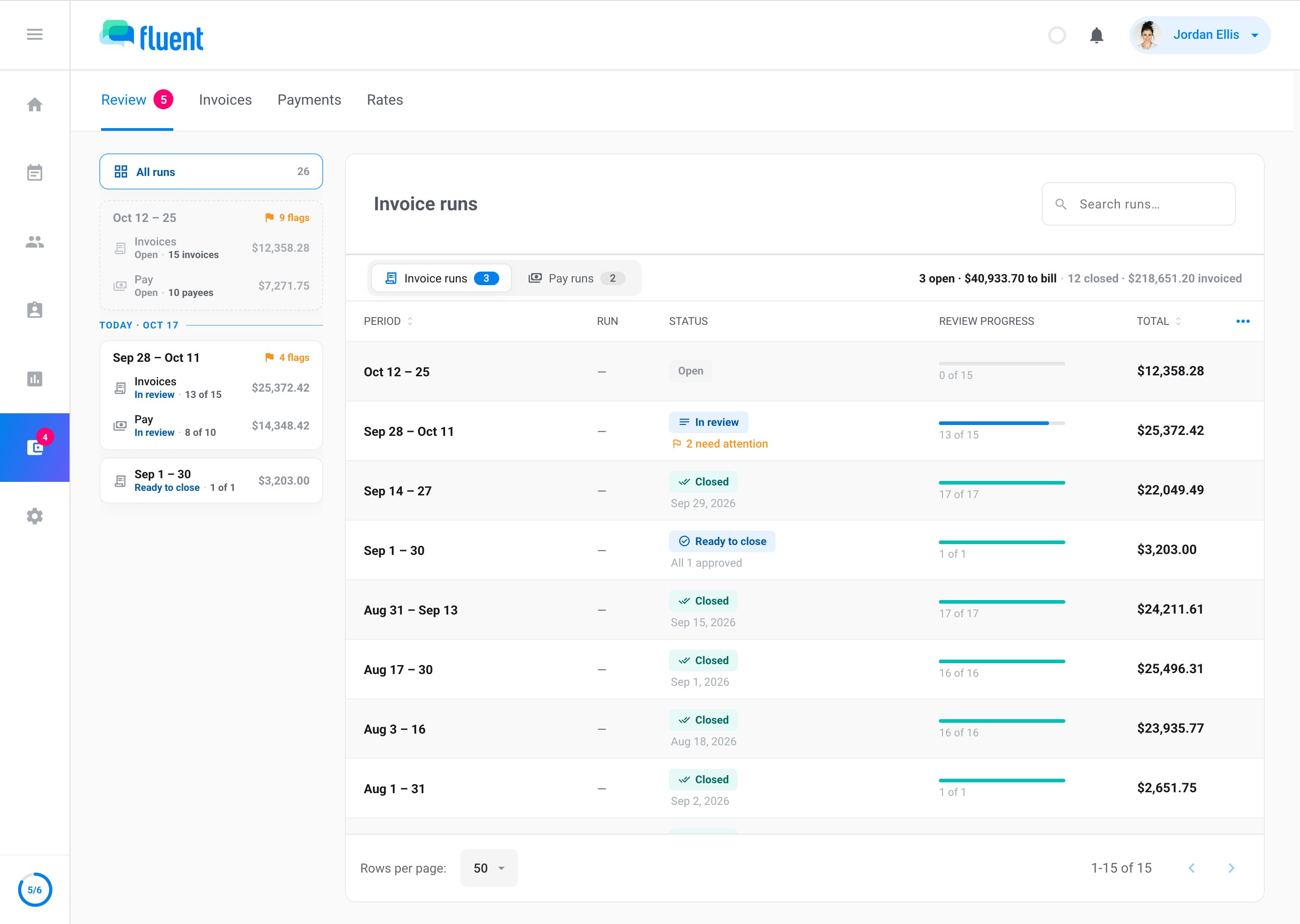Image resolution: width=1300 pixels, height=924 pixels.
Task: Open the wallet billing sidebar icon
Action: 35,447
